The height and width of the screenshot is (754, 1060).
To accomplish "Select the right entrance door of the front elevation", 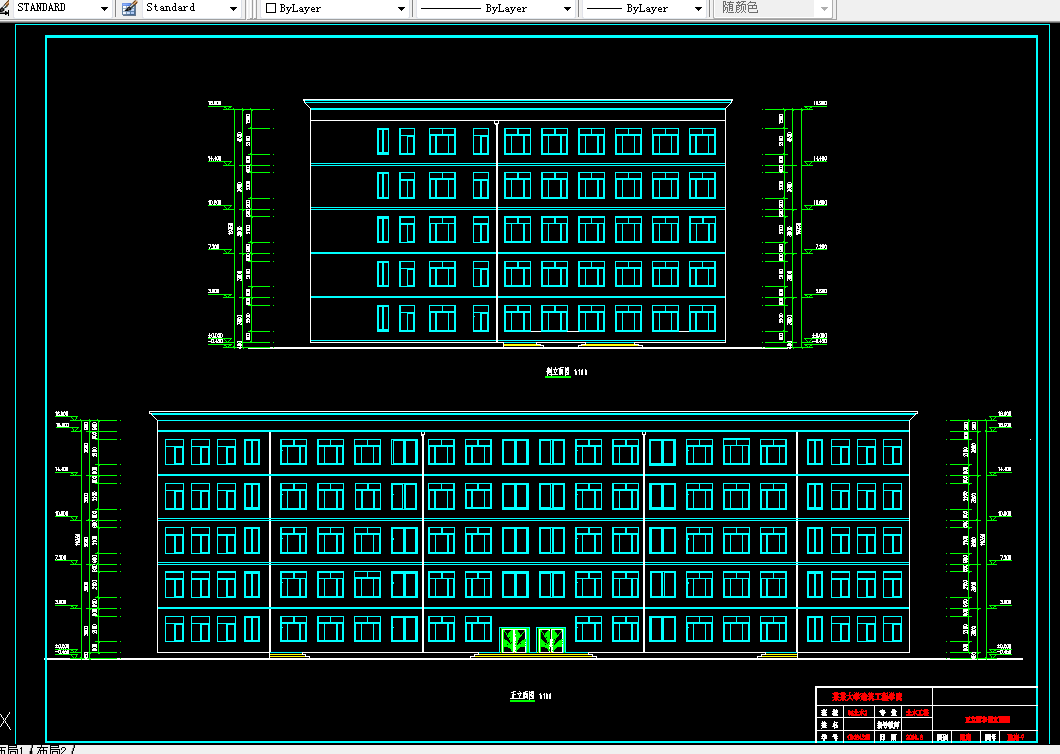I will coord(551,640).
